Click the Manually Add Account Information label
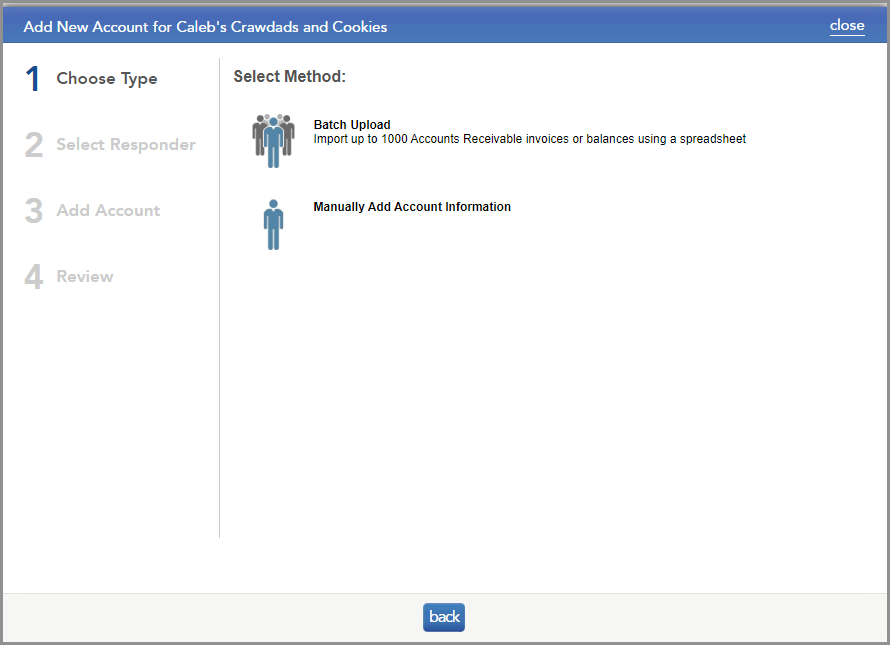 [412, 207]
